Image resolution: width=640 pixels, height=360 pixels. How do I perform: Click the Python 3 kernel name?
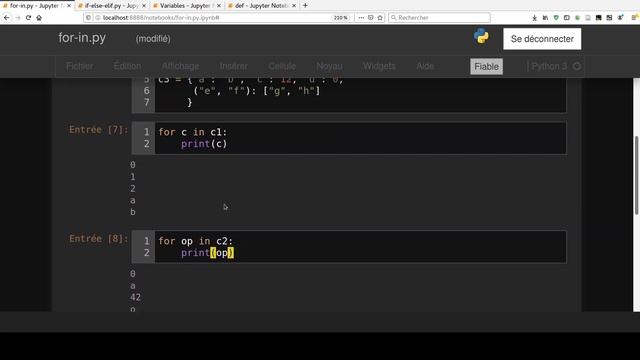[x=549, y=66]
